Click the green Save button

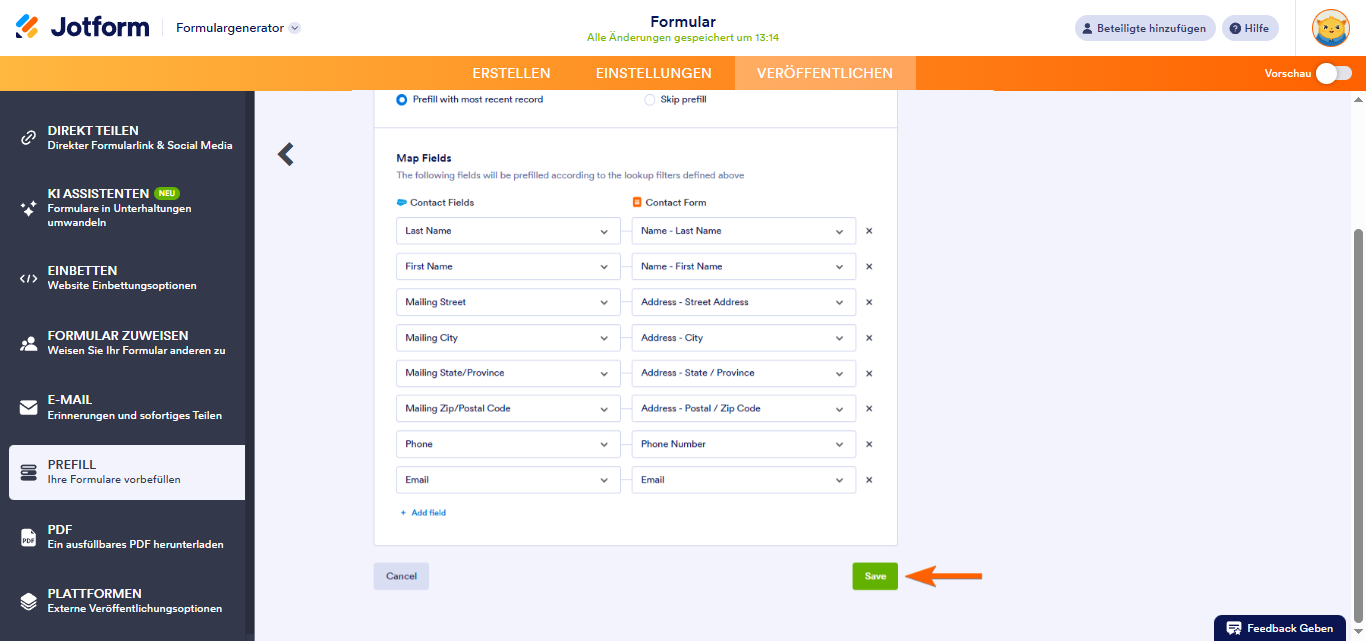[x=875, y=576]
